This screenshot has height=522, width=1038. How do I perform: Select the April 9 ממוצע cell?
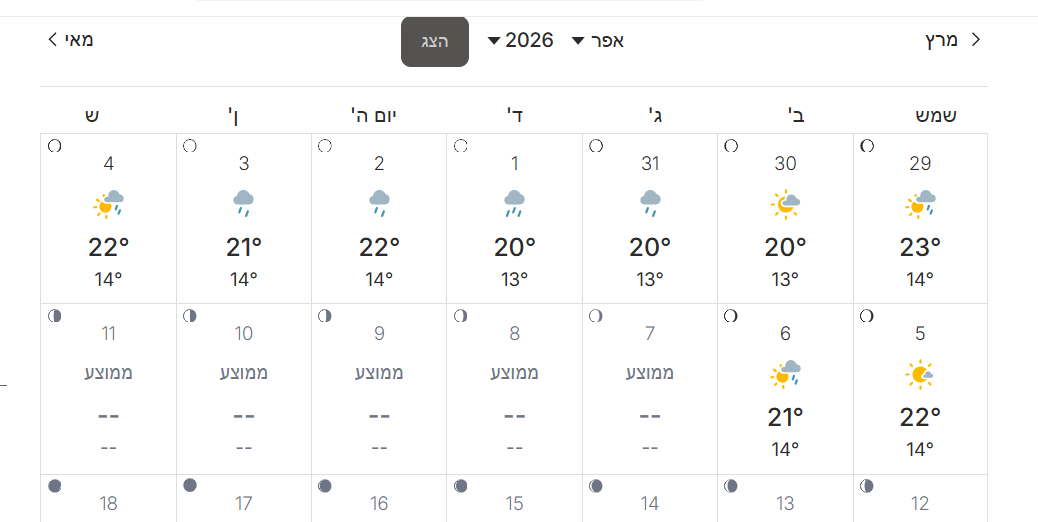tap(379, 388)
